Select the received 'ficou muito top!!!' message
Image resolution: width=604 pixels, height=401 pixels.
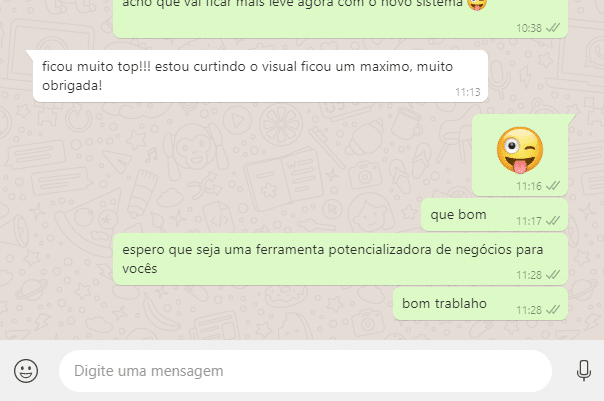(x=260, y=76)
